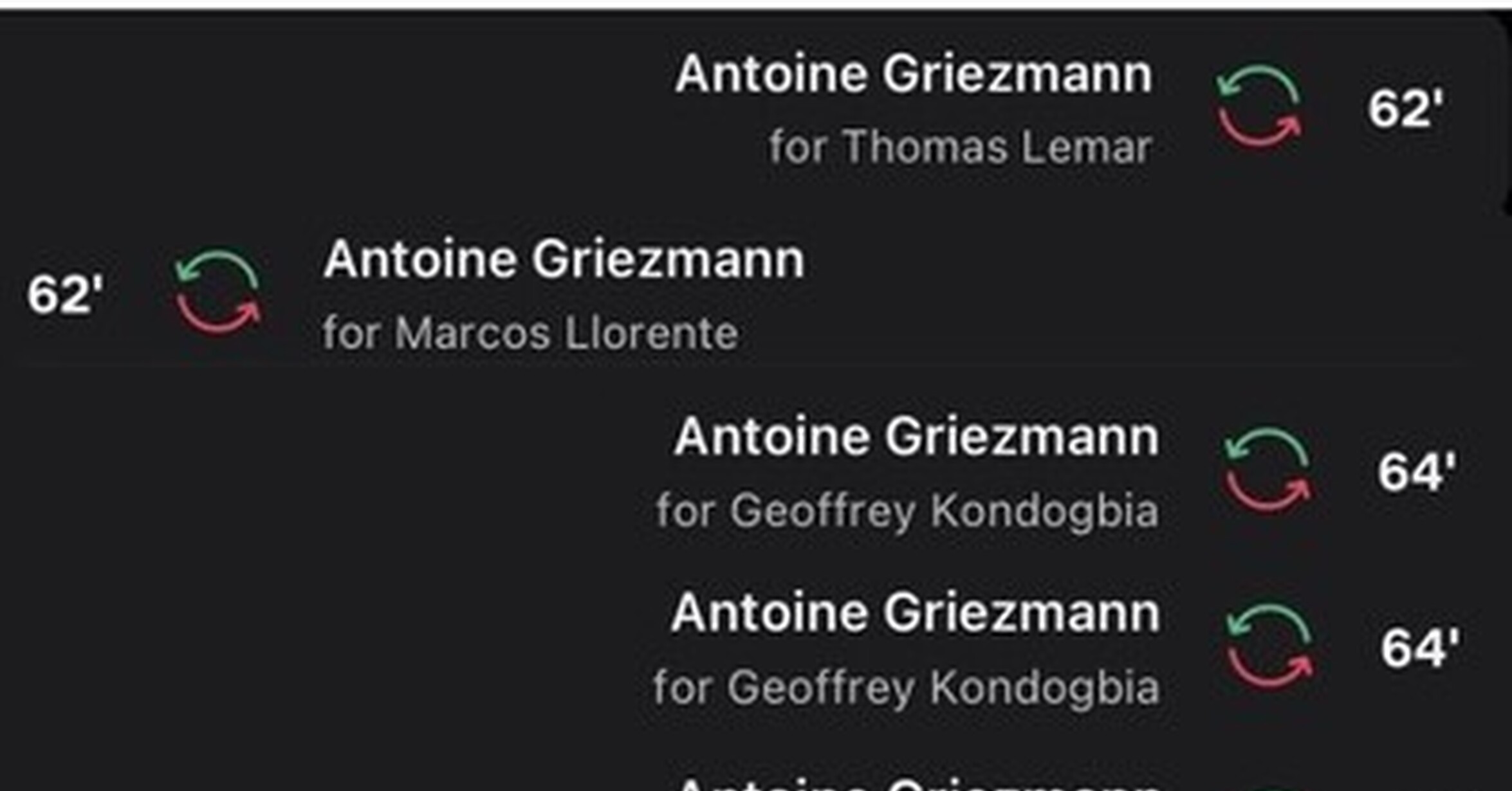Select Antoine Griezmann in lower 64' row
The width and height of the screenshot is (1512, 791).
pyautogui.click(x=916, y=614)
